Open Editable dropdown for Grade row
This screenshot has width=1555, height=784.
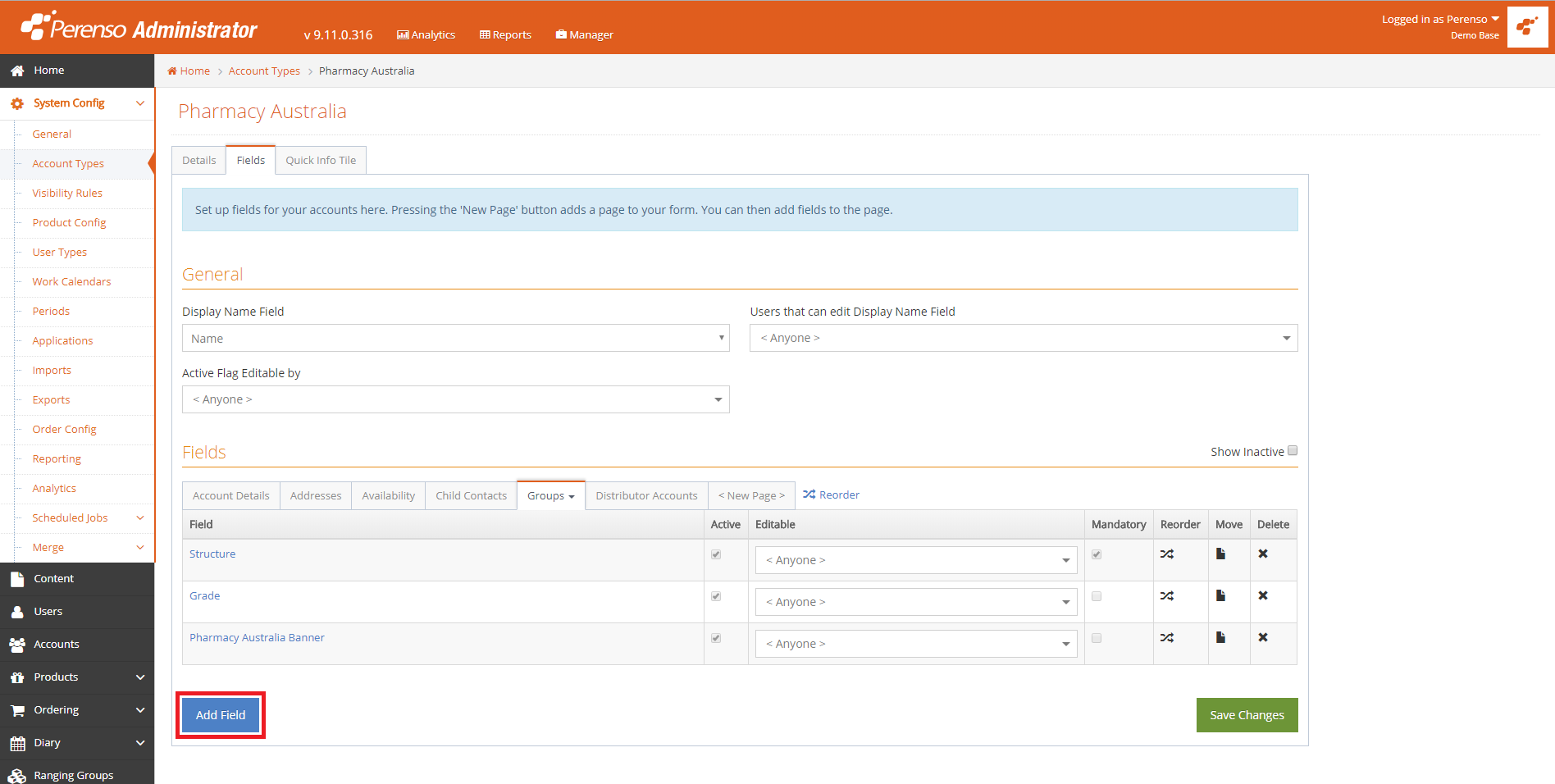tap(916, 602)
